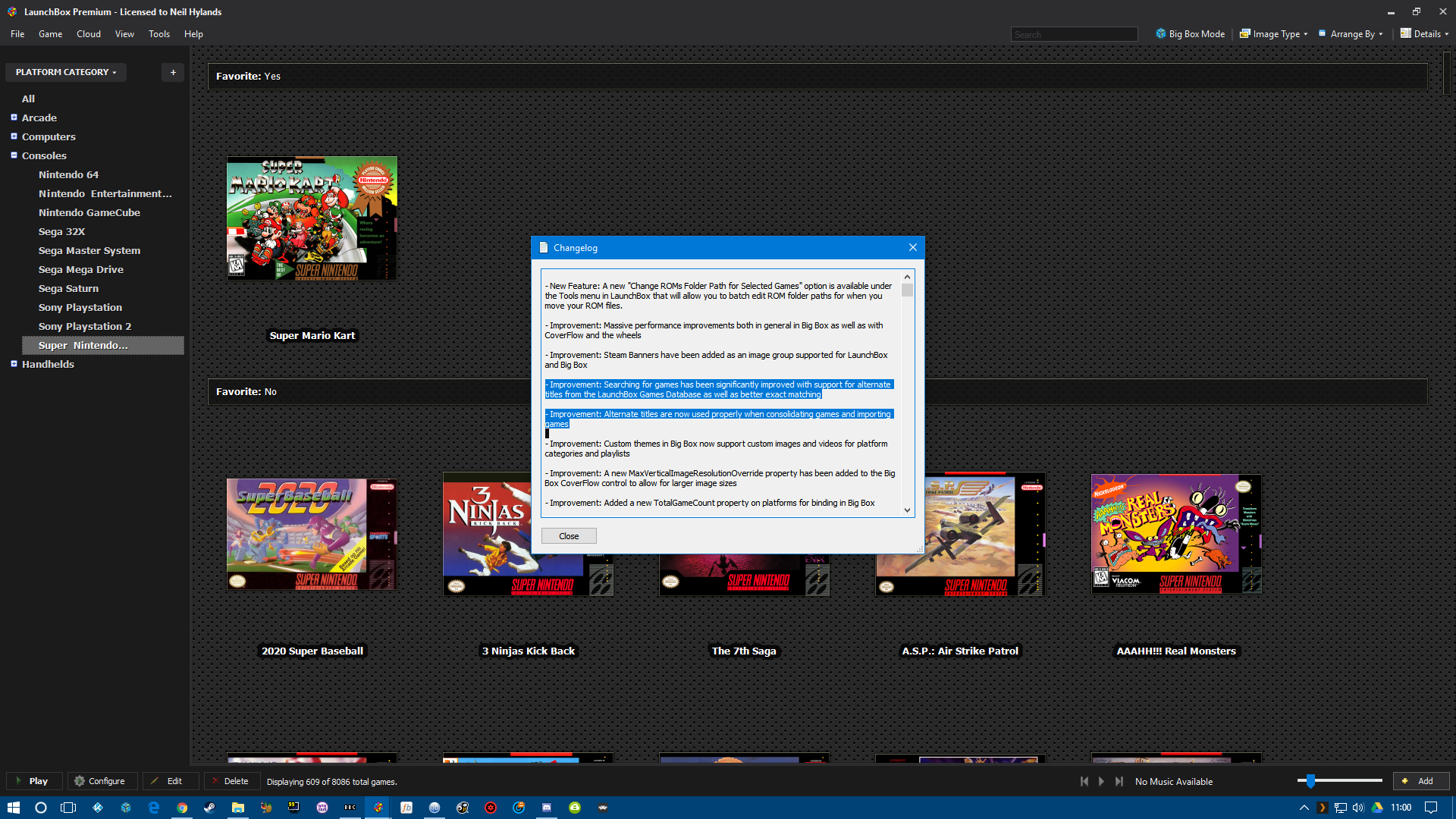Screen dimensions: 1456x819
Task: Open Steam from the taskbar
Action: point(210,808)
